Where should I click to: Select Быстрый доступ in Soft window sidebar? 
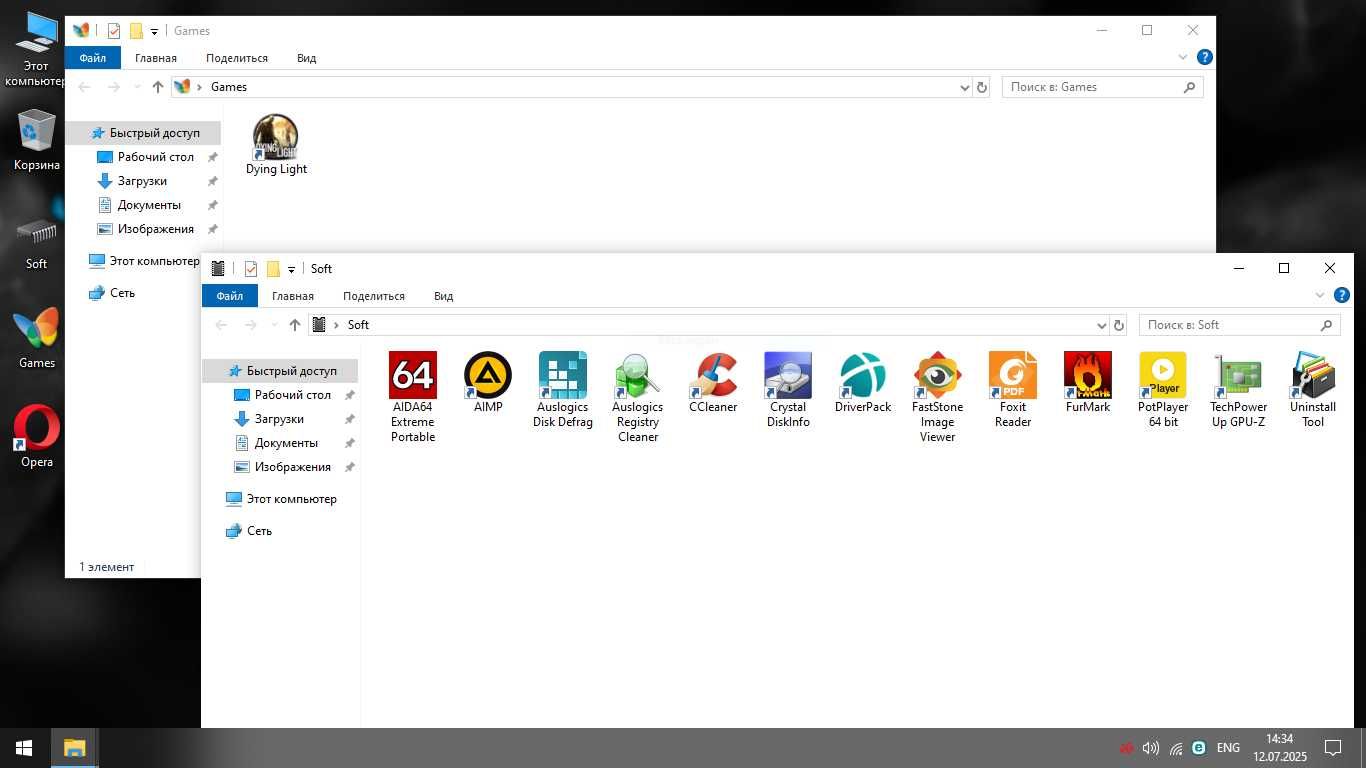pos(280,371)
